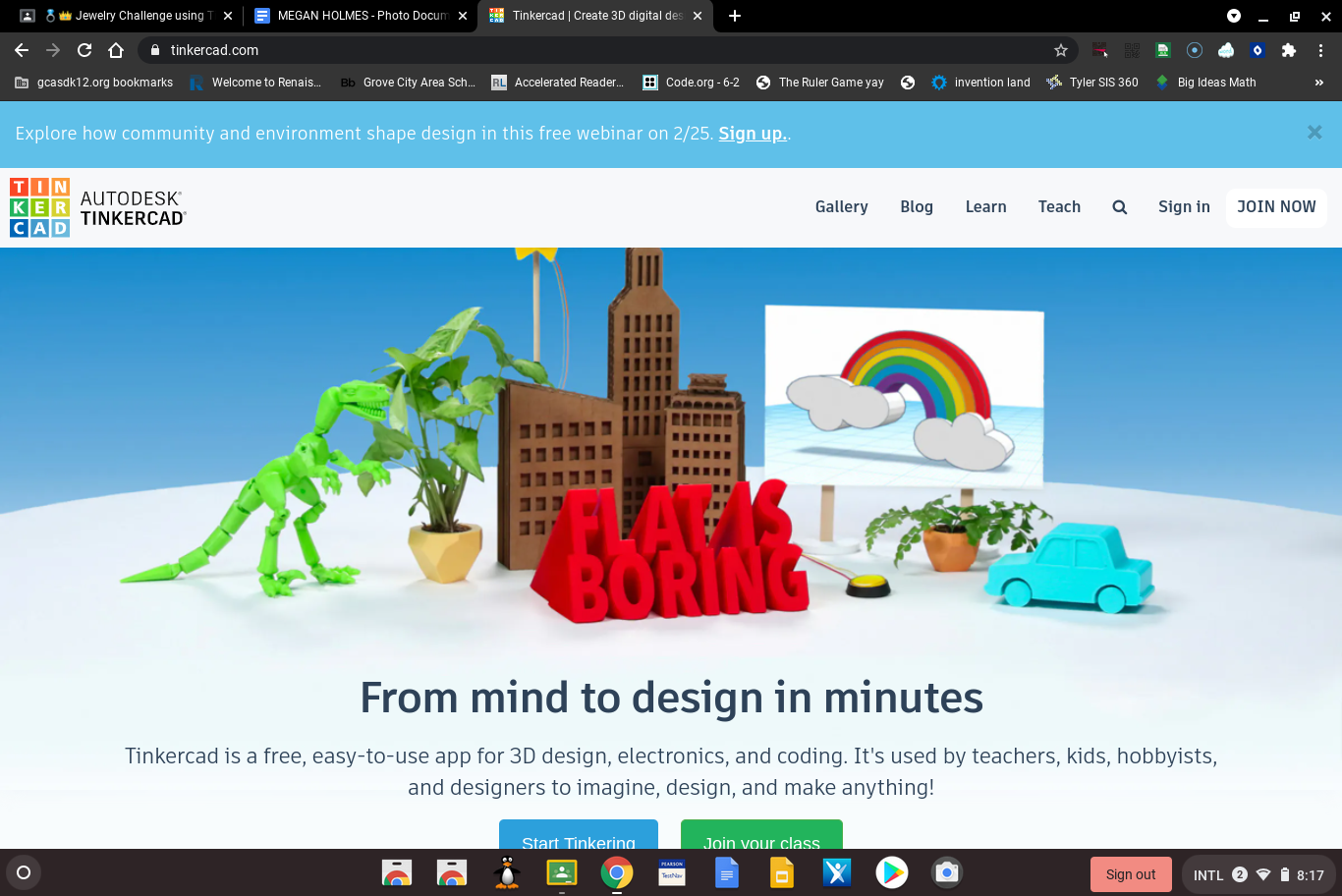The width and height of the screenshot is (1342, 896).
Task: Open invention land bookmark
Action: [981, 83]
